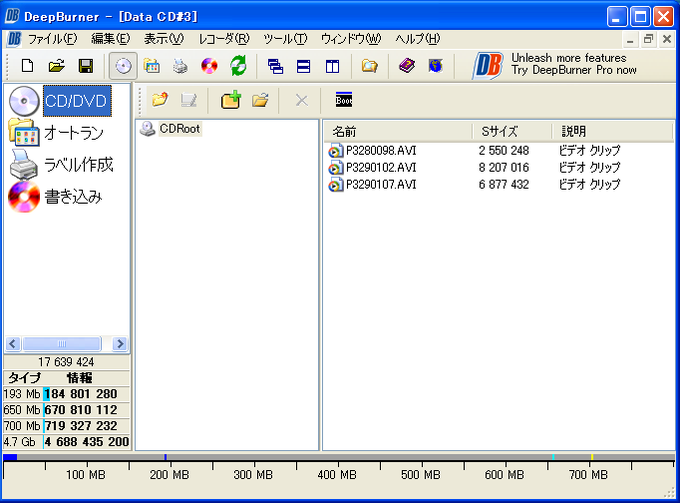
Task: Sort by the Sサイズ column header
Action: [512, 131]
